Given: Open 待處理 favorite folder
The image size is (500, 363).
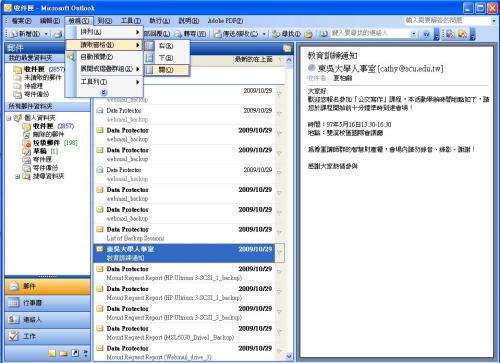Looking at the screenshot, I should coord(28,86).
